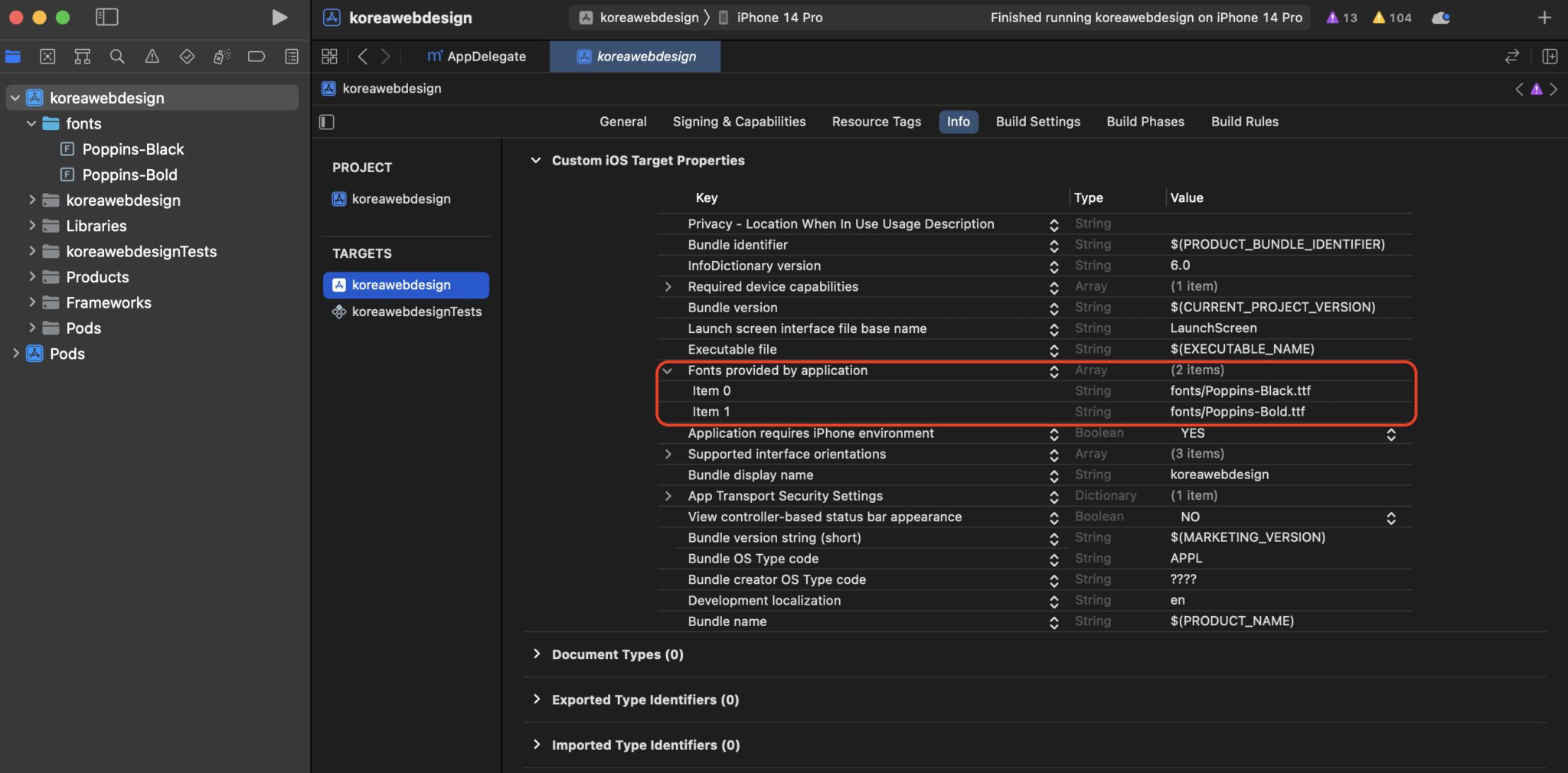Screen dimensions: 1568x773
Task: Open the Breakpoint navigator icon
Action: pyautogui.click(x=256, y=56)
